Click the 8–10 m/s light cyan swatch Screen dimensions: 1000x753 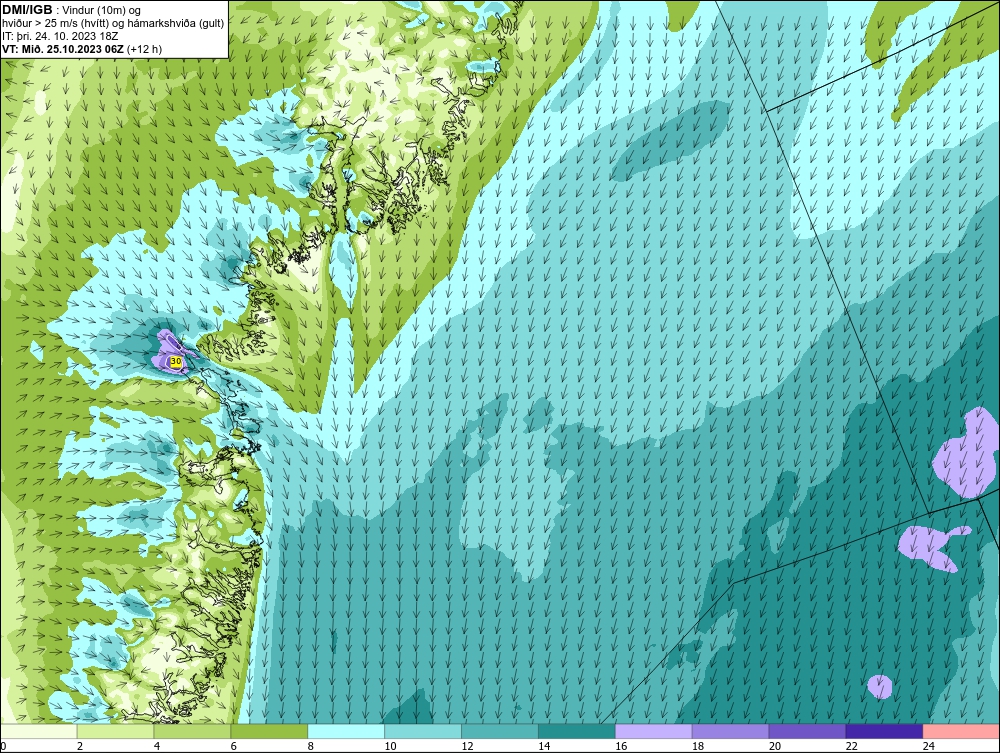point(346,731)
